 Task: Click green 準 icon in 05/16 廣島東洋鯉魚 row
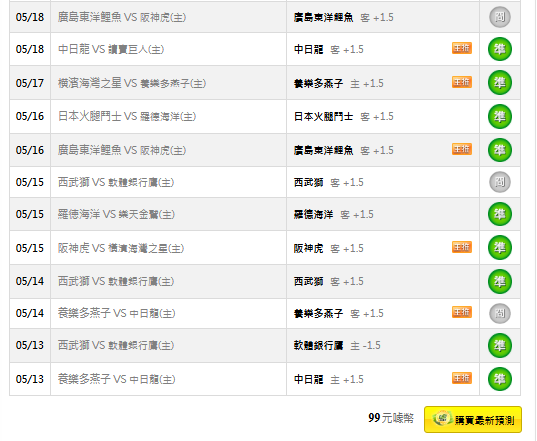[500, 150]
